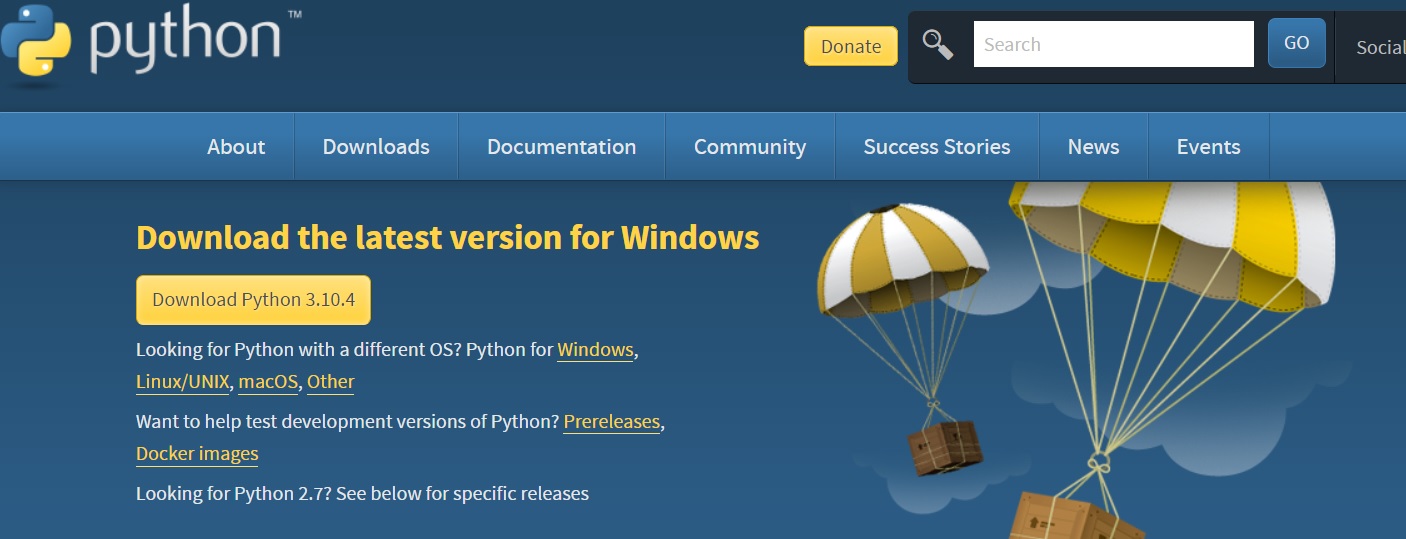Open the About menu

click(236, 147)
